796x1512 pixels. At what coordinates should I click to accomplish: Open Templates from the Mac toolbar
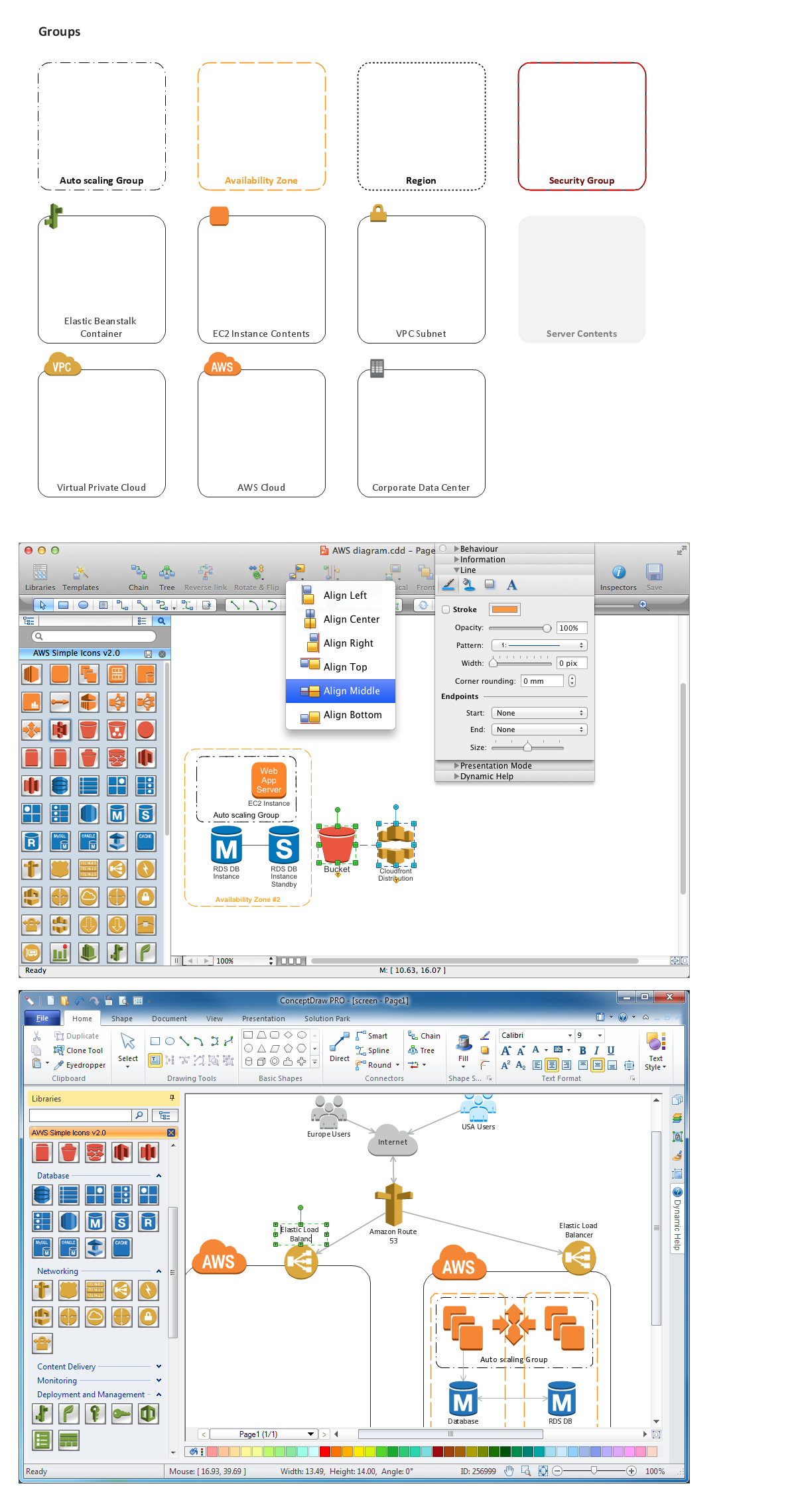coord(81,577)
